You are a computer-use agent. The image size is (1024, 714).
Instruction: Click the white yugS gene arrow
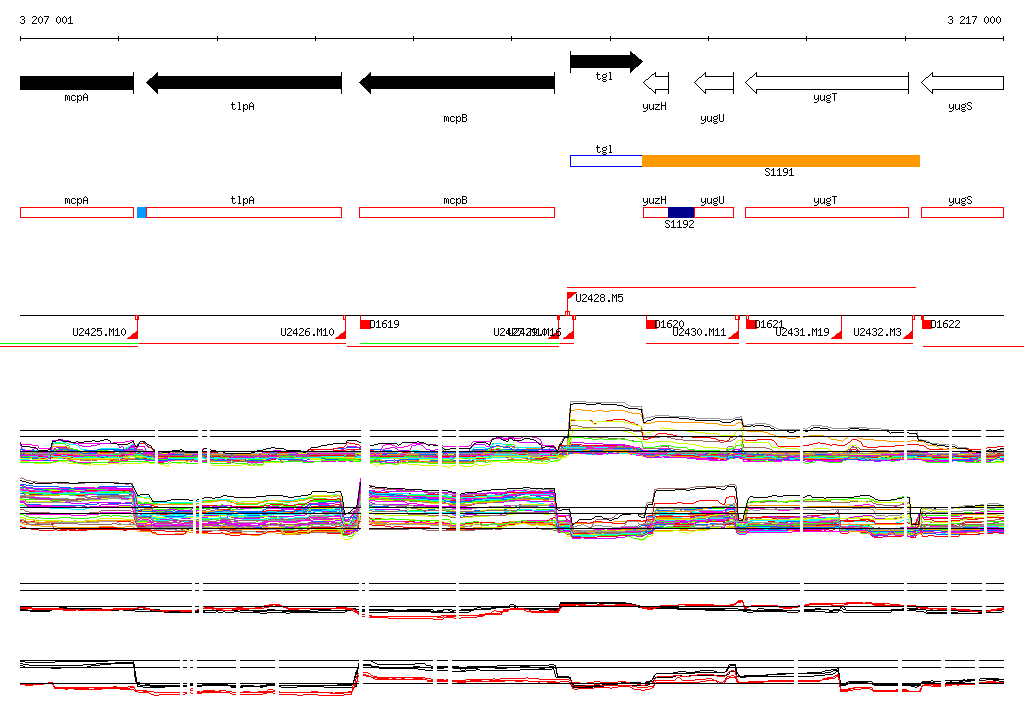tap(962, 83)
